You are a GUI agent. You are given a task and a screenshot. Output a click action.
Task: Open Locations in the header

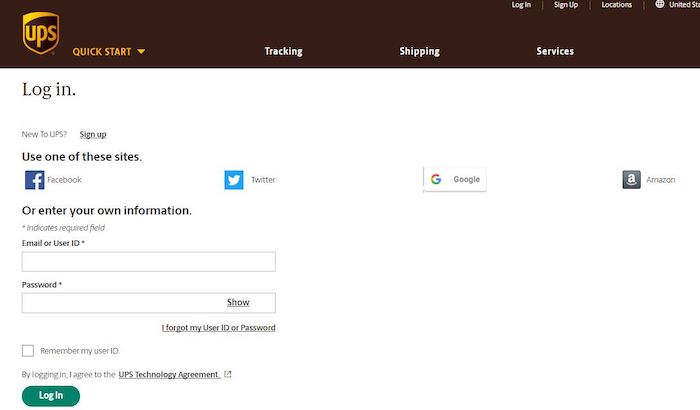(617, 5)
